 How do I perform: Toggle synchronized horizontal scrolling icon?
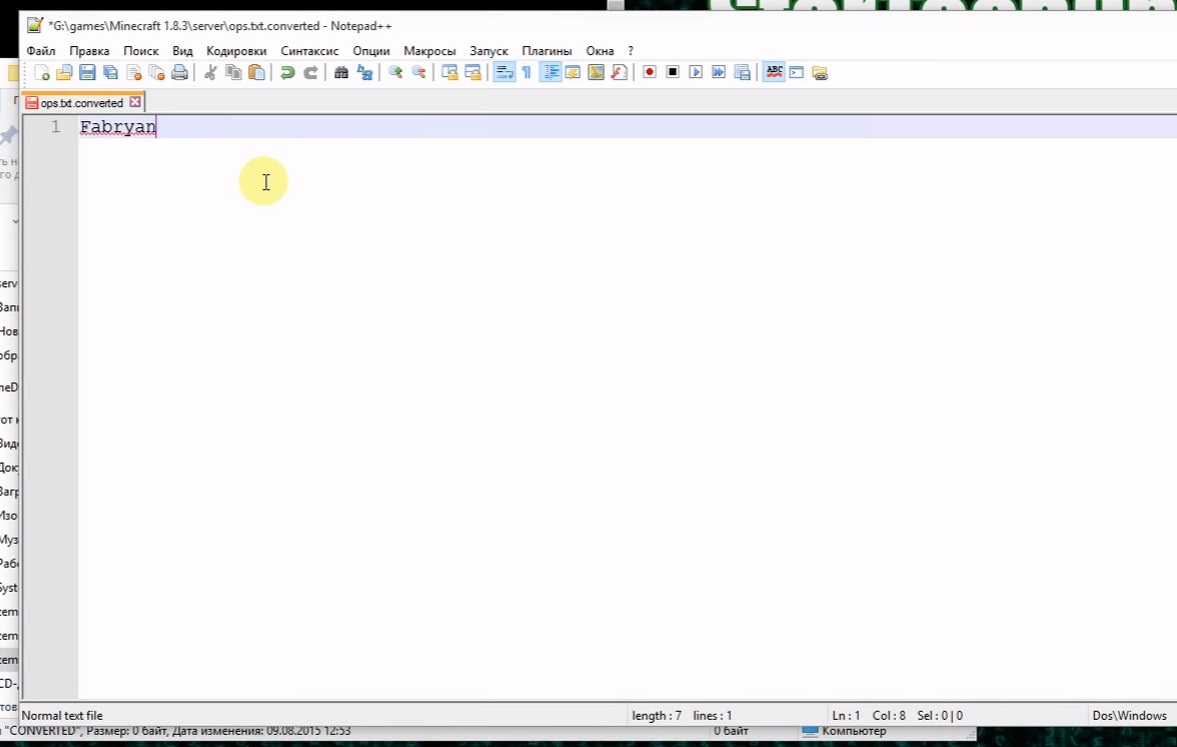(473, 73)
